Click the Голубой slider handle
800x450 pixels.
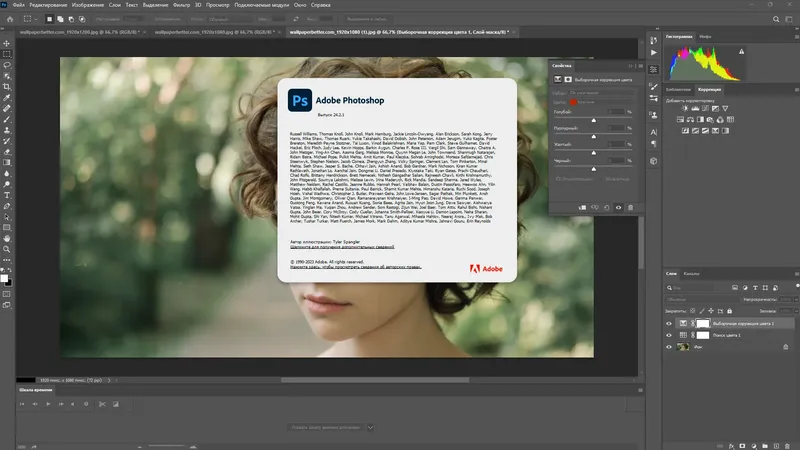click(594, 120)
